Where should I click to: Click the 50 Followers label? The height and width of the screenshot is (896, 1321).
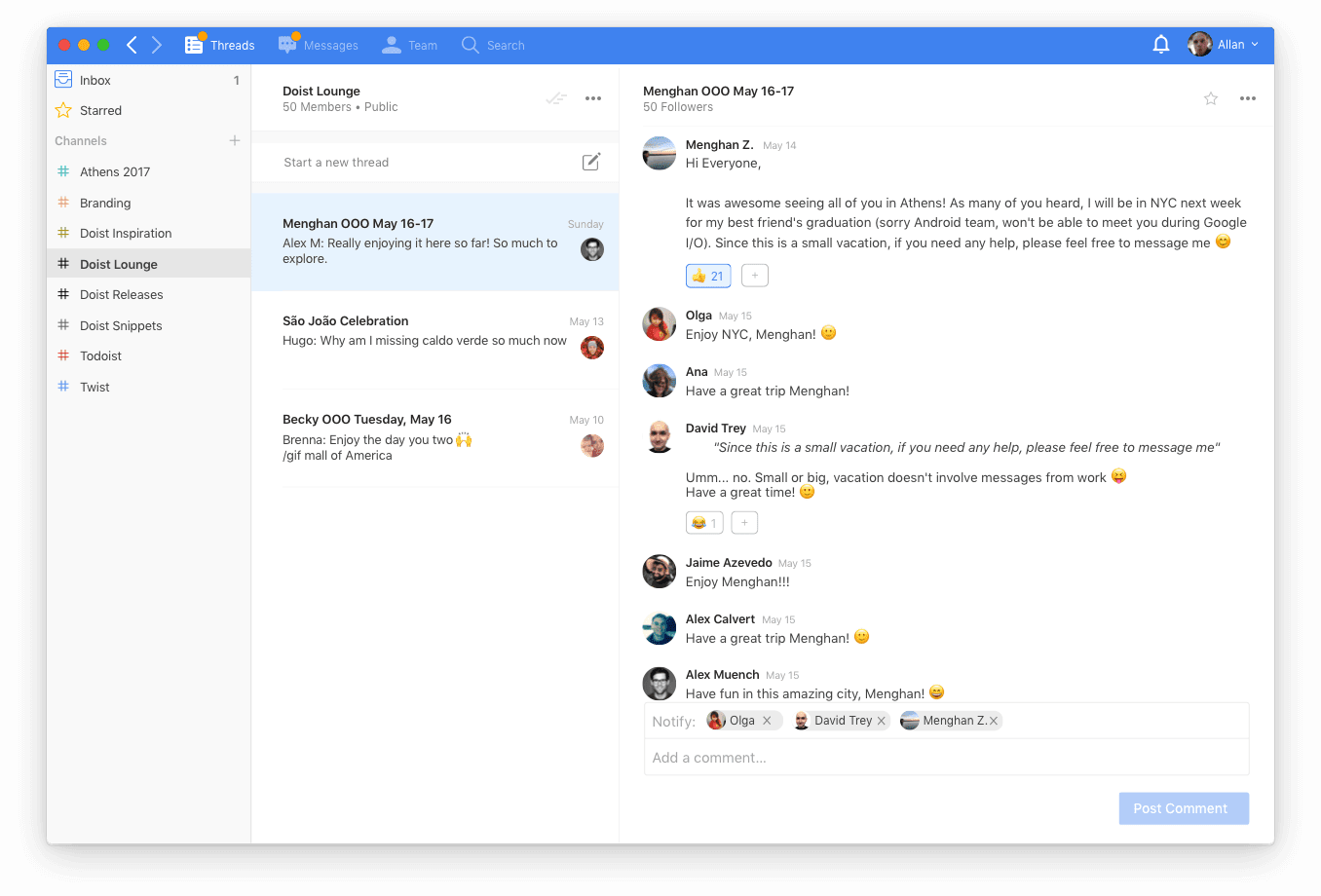pos(678,107)
